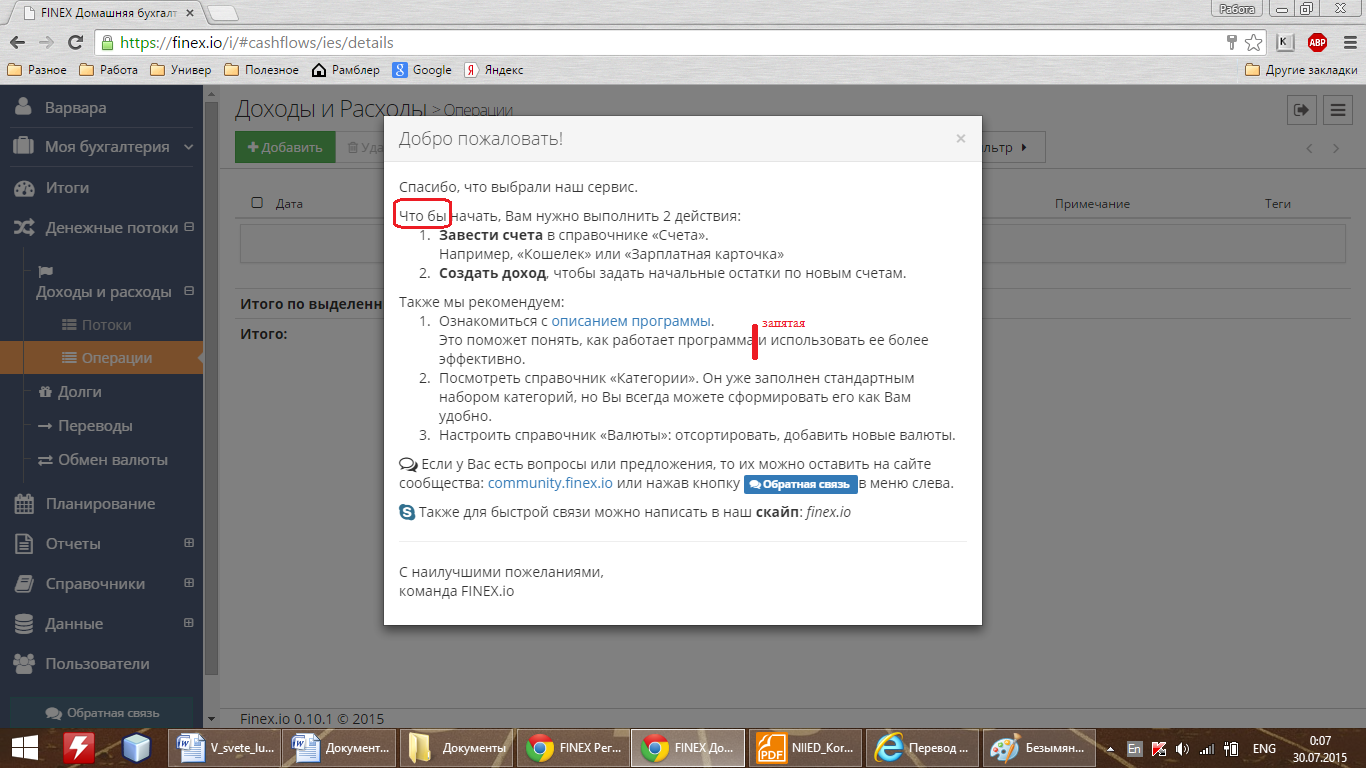Open Работа bookmarks folder
This screenshot has height=768, width=1366.
point(108,70)
